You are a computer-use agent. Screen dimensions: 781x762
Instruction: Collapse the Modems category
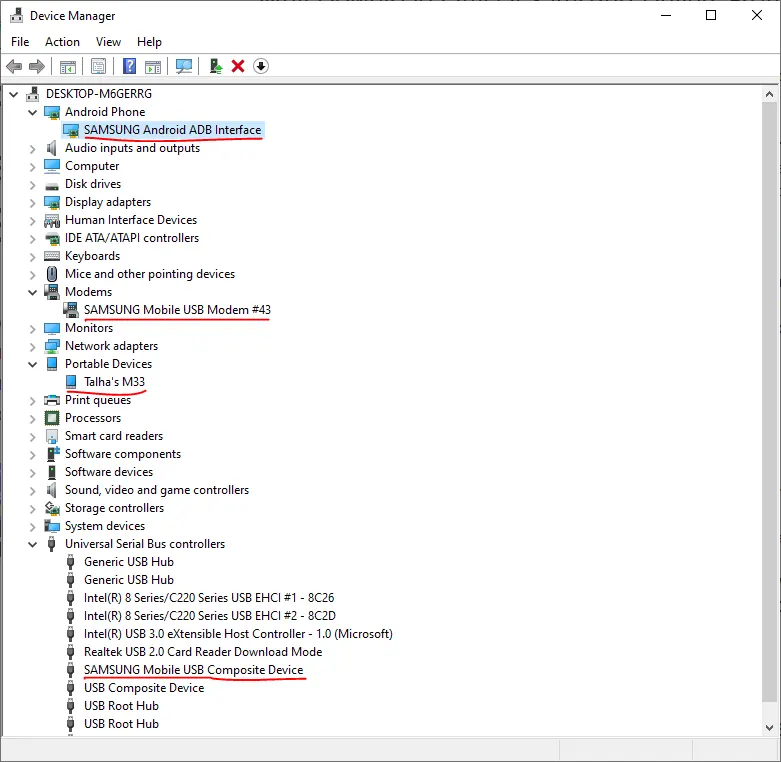click(x=32, y=292)
